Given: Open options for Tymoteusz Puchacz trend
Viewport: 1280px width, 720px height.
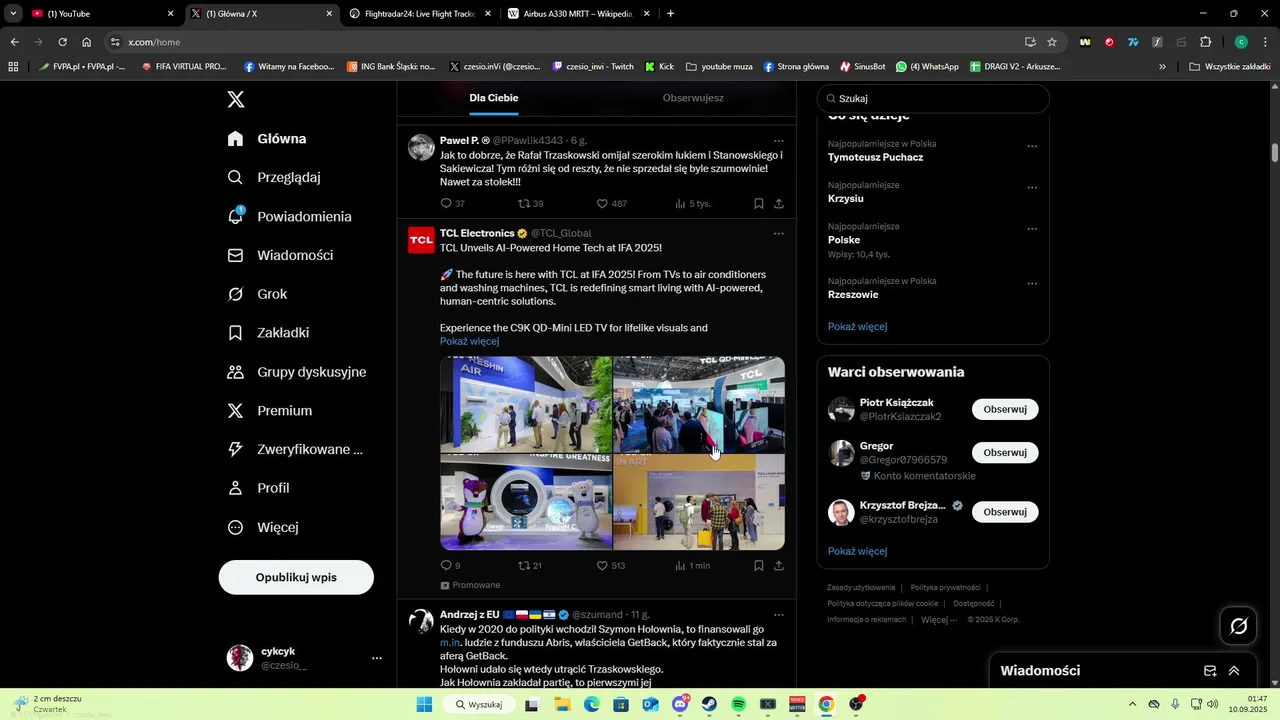Looking at the screenshot, I should (x=1032, y=146).
